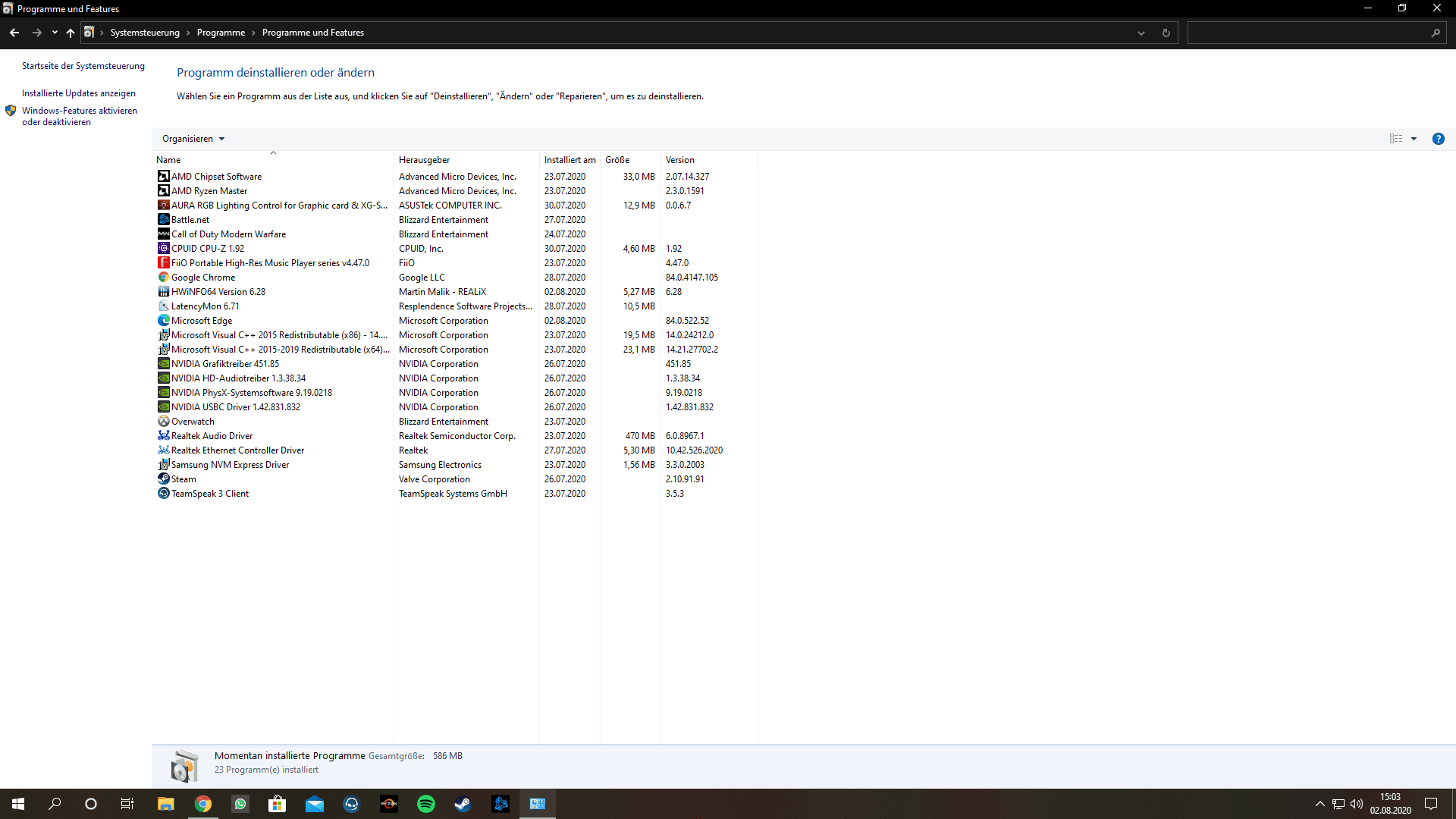This screenshot has height=819, width=1456.
Task: Expand the Systemsteuerung breadcrumb chevron
Action: 188,33
